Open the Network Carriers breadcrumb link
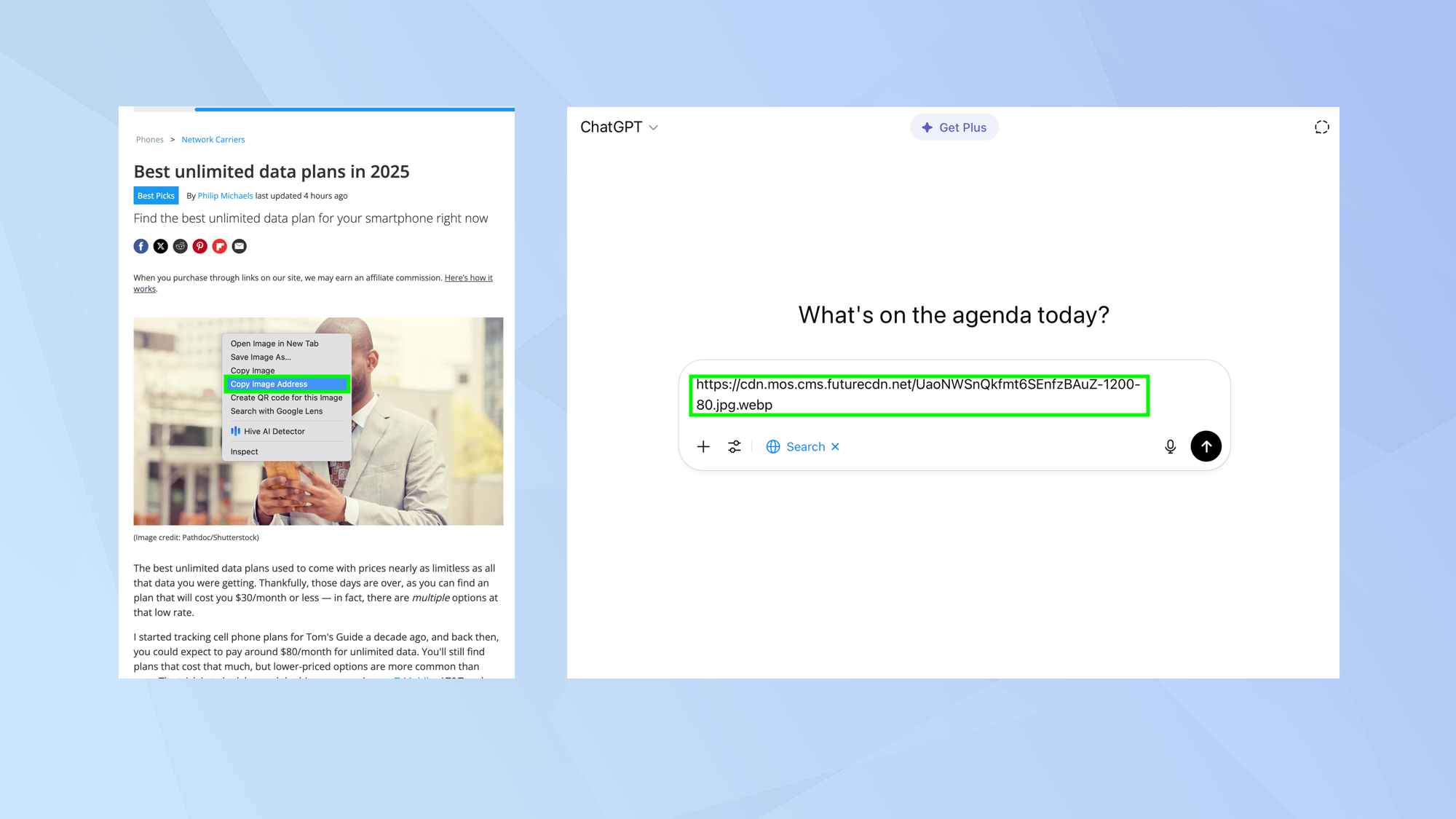 pos(213,139)
